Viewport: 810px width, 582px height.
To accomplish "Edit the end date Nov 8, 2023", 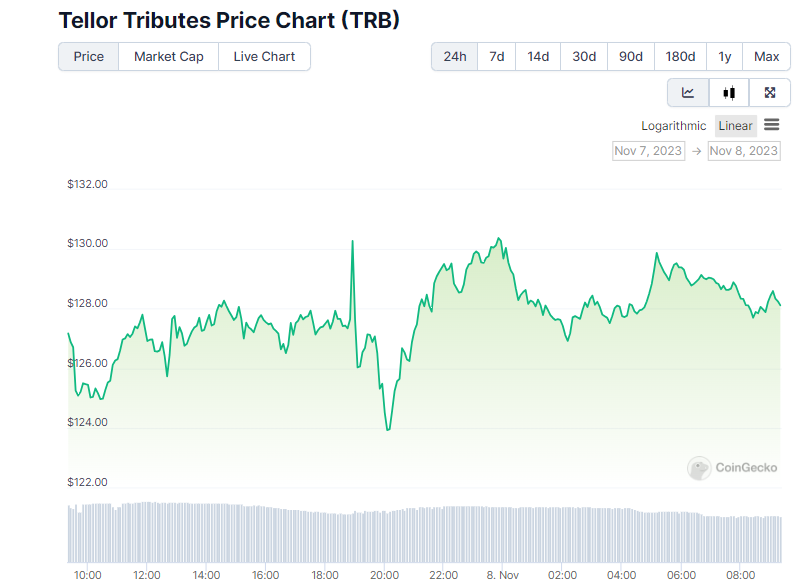I will [743, 151].
